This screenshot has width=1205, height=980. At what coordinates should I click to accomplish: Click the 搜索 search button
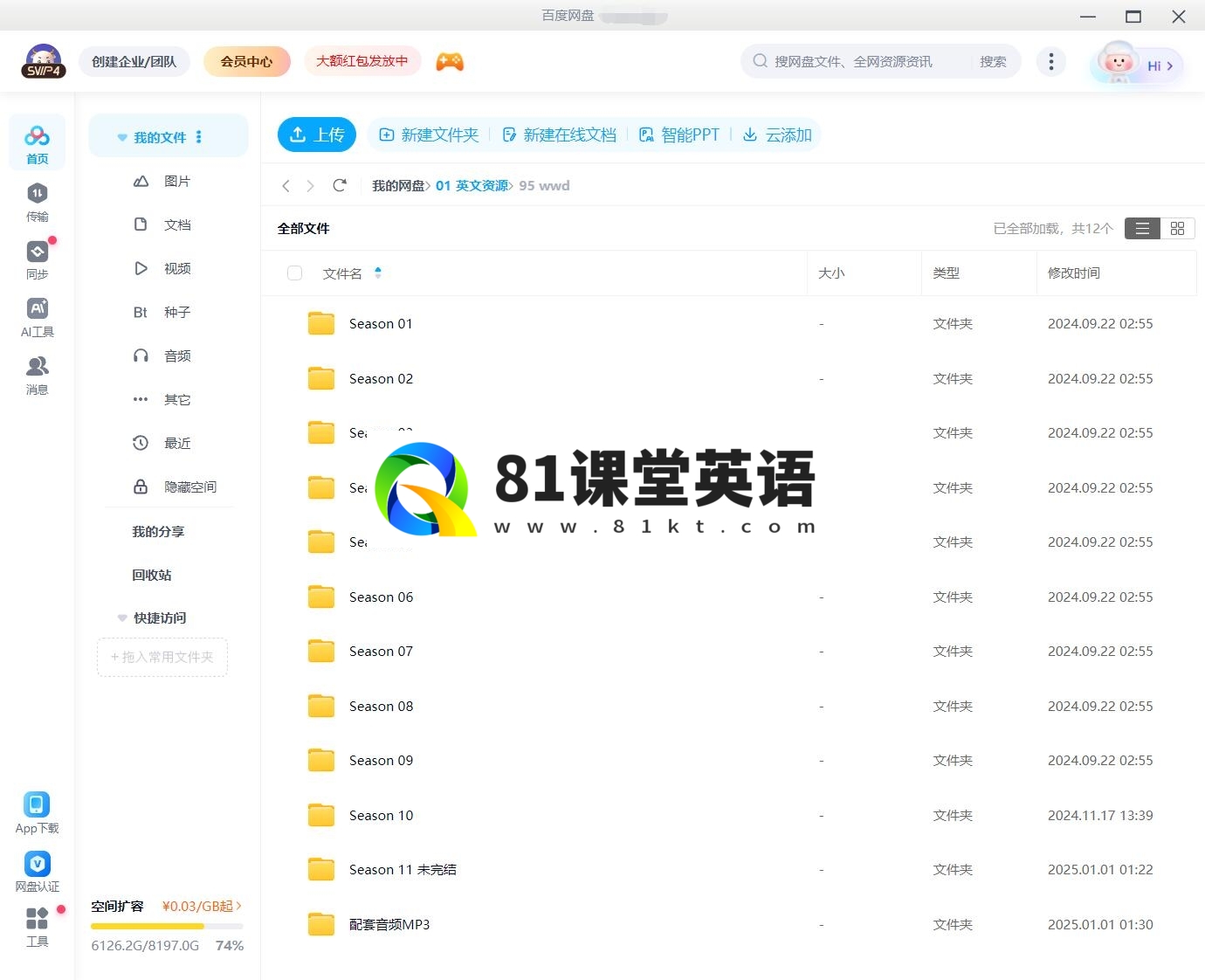point(993,61)
